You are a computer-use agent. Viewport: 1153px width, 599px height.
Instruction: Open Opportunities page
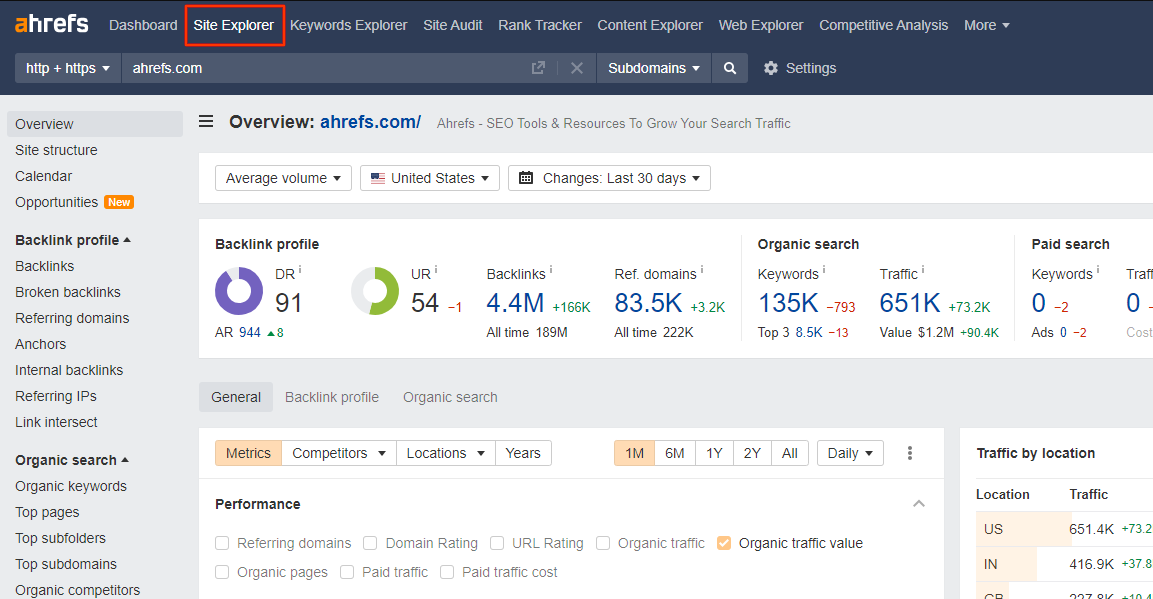(57, 202)
